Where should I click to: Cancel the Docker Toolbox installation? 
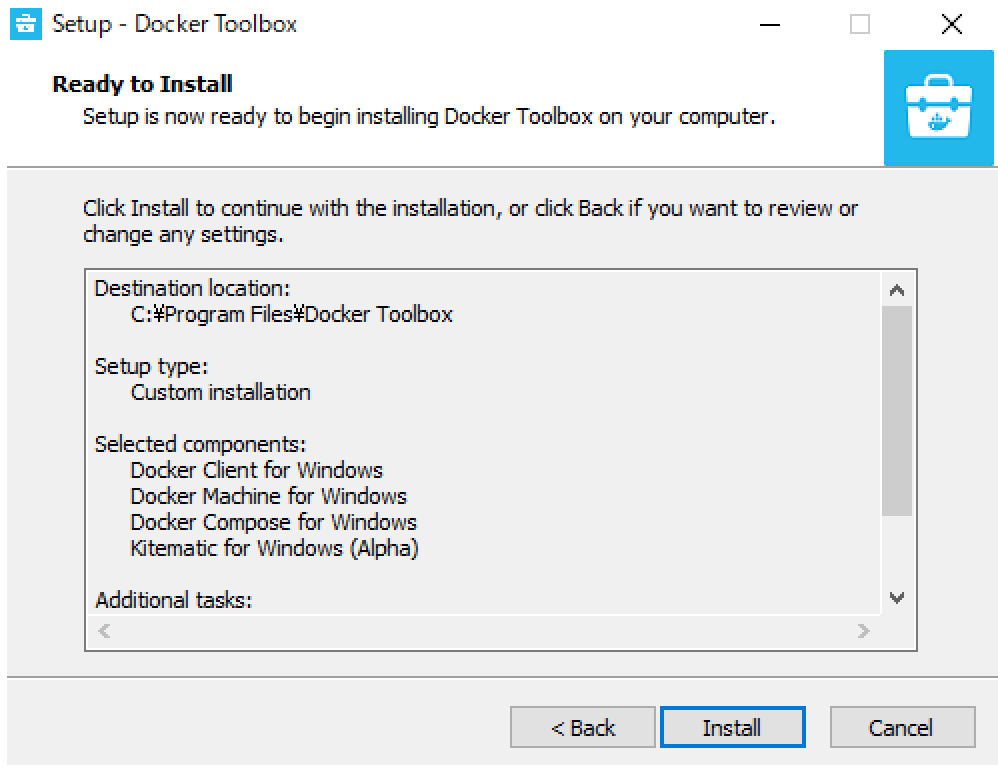[901, 727]
